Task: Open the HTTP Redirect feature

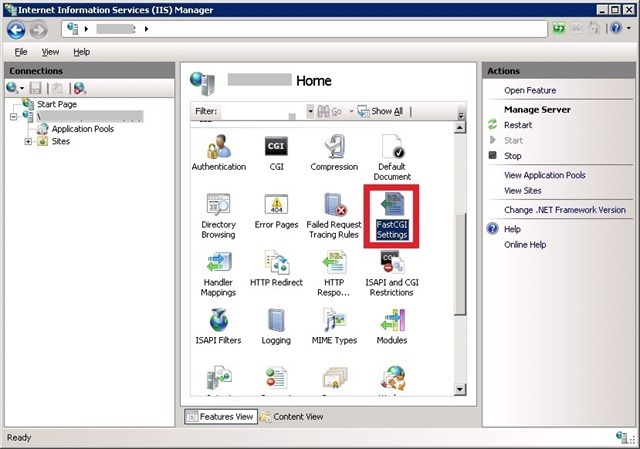Action: coord(276,269)
